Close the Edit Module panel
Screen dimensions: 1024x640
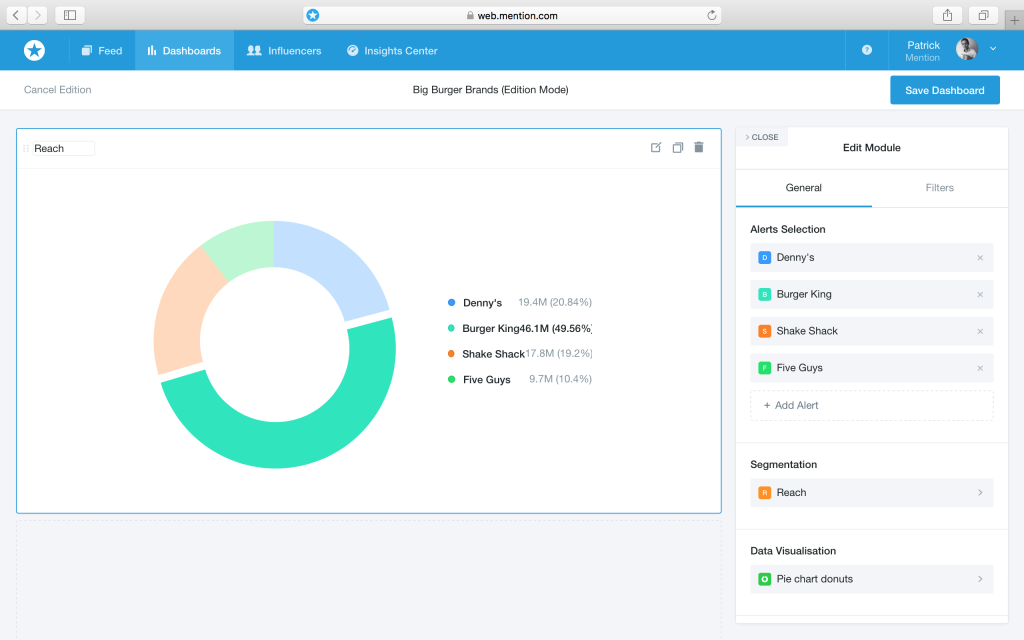pyautogui.click(x=762, y=137)
